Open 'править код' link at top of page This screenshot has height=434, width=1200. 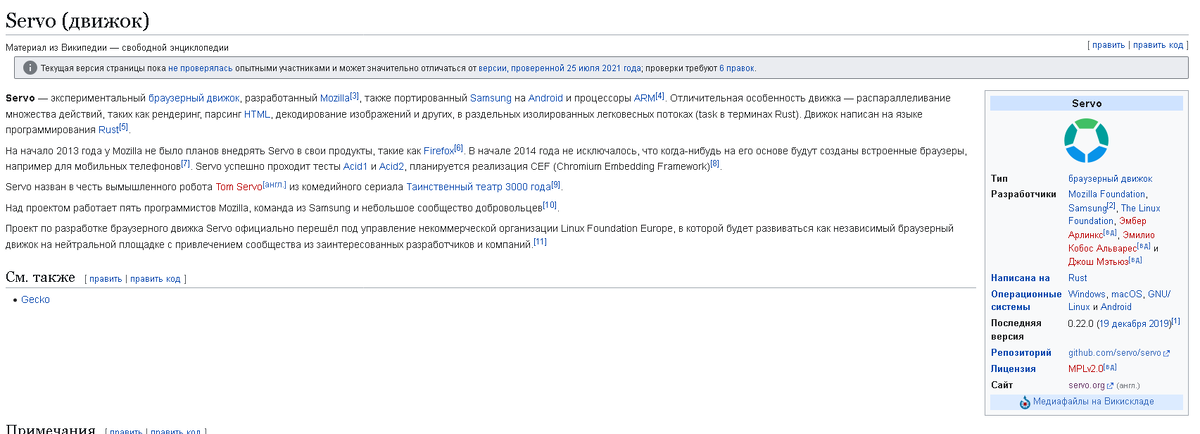pyautogui.click(x=1158, y=45)
